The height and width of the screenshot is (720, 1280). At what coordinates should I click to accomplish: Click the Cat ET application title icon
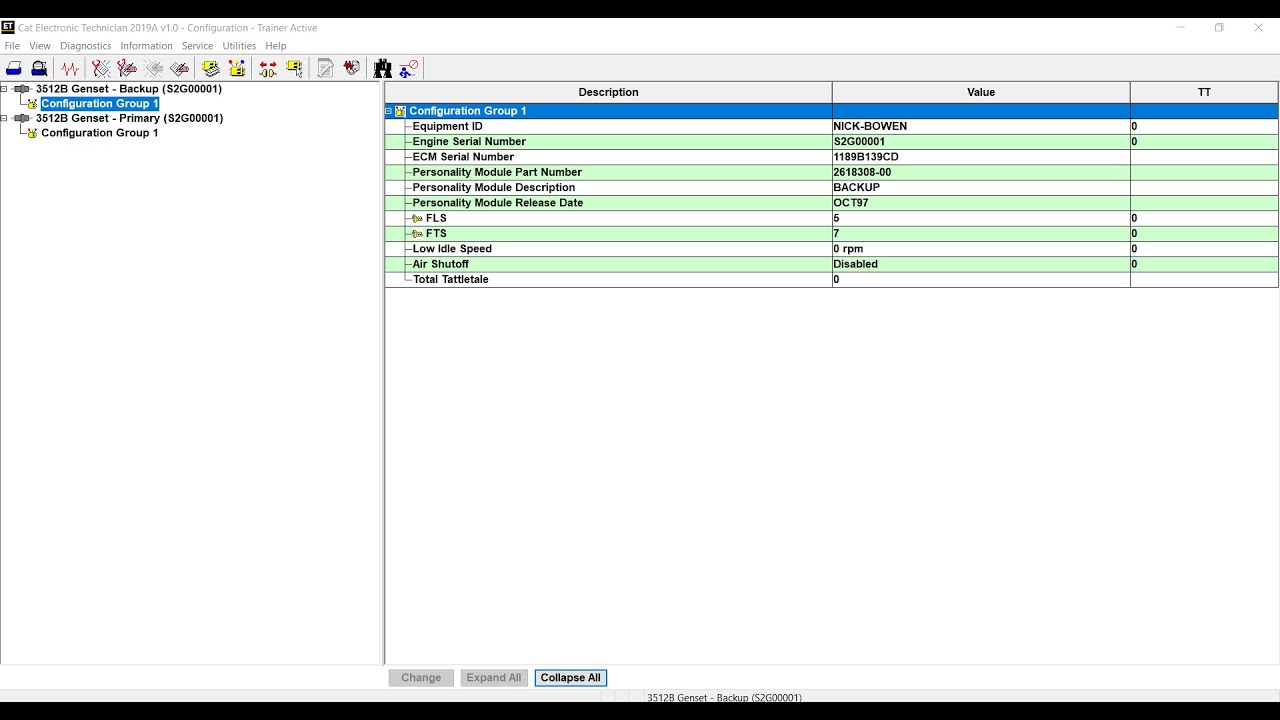click(x=8, y=28)
